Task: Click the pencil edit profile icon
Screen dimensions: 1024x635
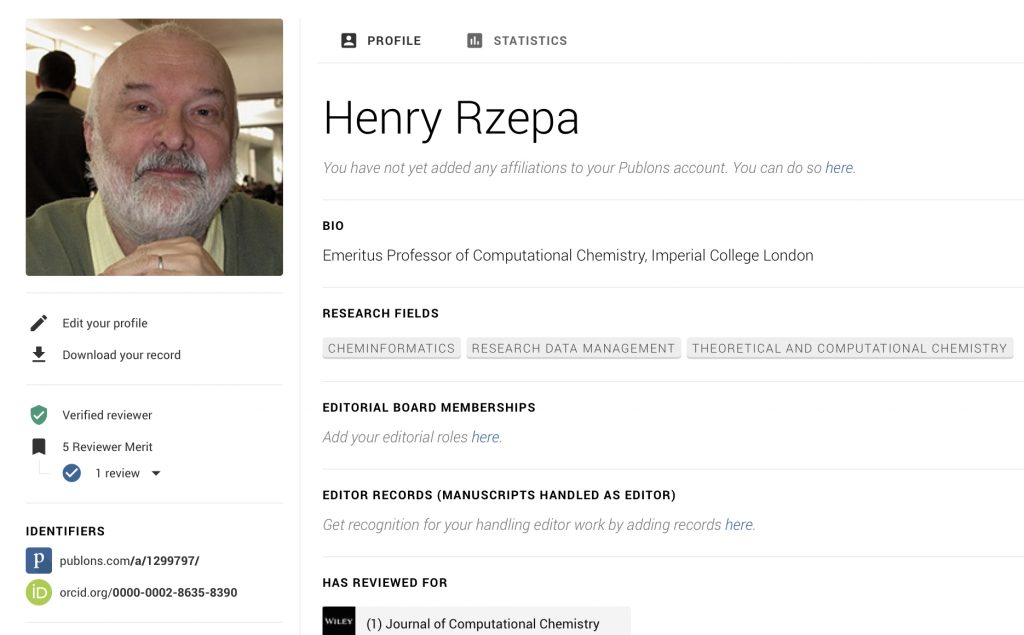Action: click(x=39, y=323)
